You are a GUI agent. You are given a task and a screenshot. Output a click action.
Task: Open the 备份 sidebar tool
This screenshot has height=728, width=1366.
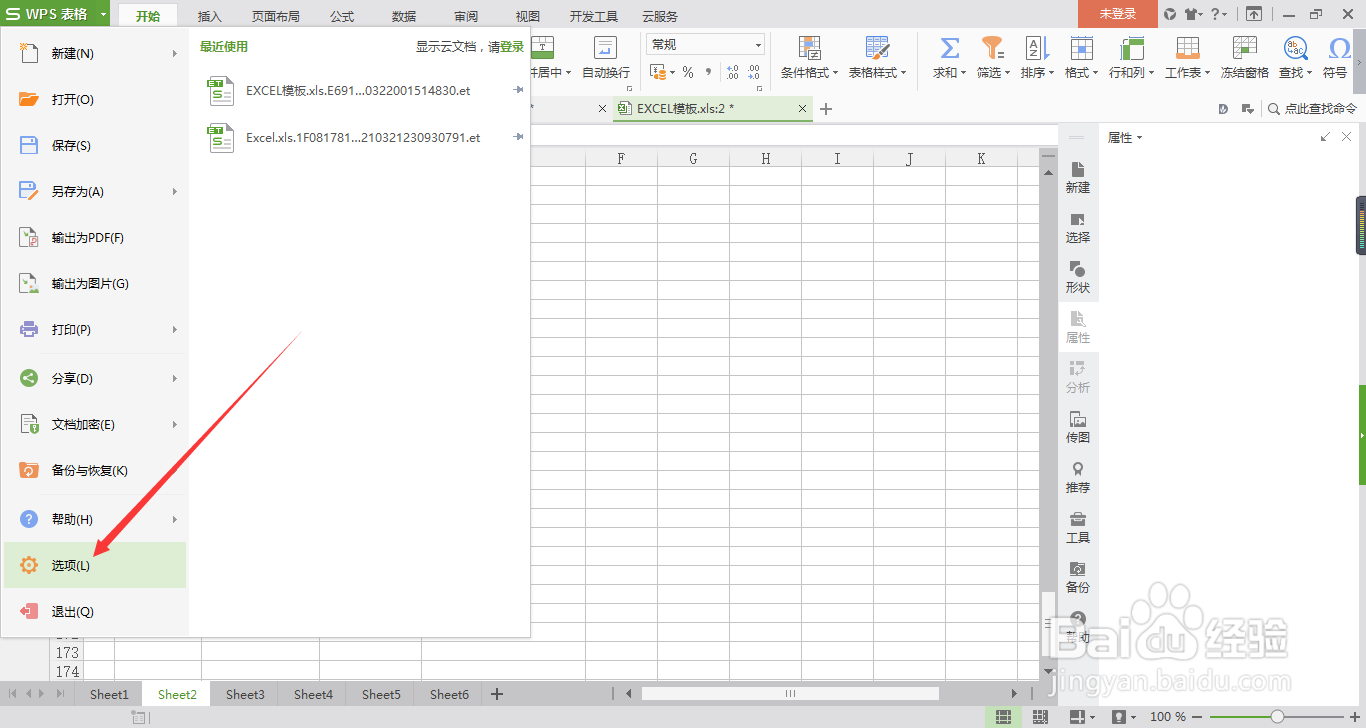pos(1078,577)
